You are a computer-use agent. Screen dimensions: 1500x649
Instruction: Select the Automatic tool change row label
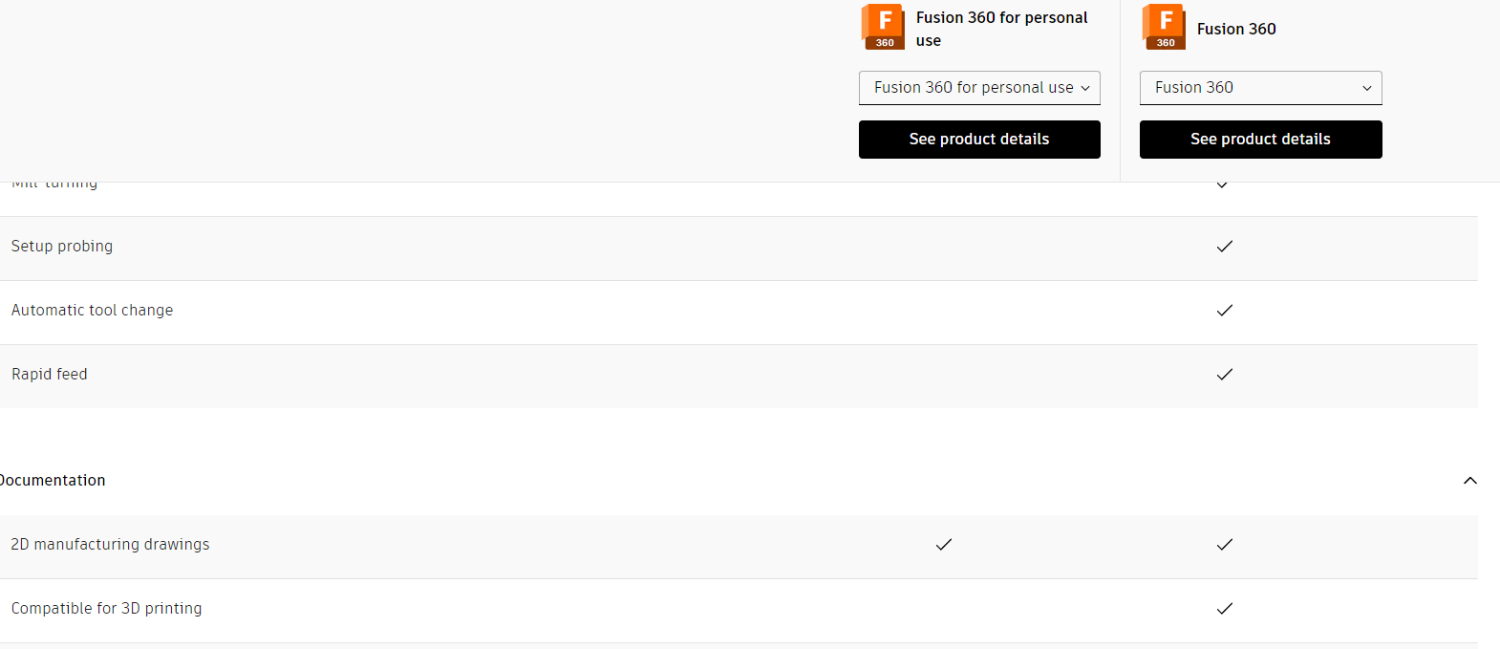(92, 310)
